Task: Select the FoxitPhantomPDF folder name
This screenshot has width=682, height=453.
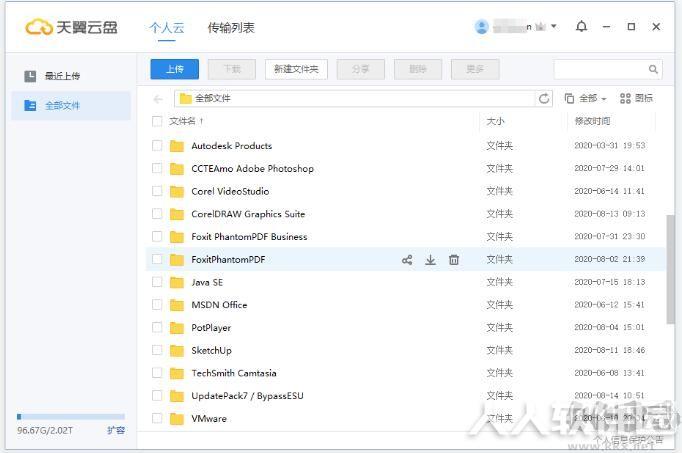Action: pos(228,260)
